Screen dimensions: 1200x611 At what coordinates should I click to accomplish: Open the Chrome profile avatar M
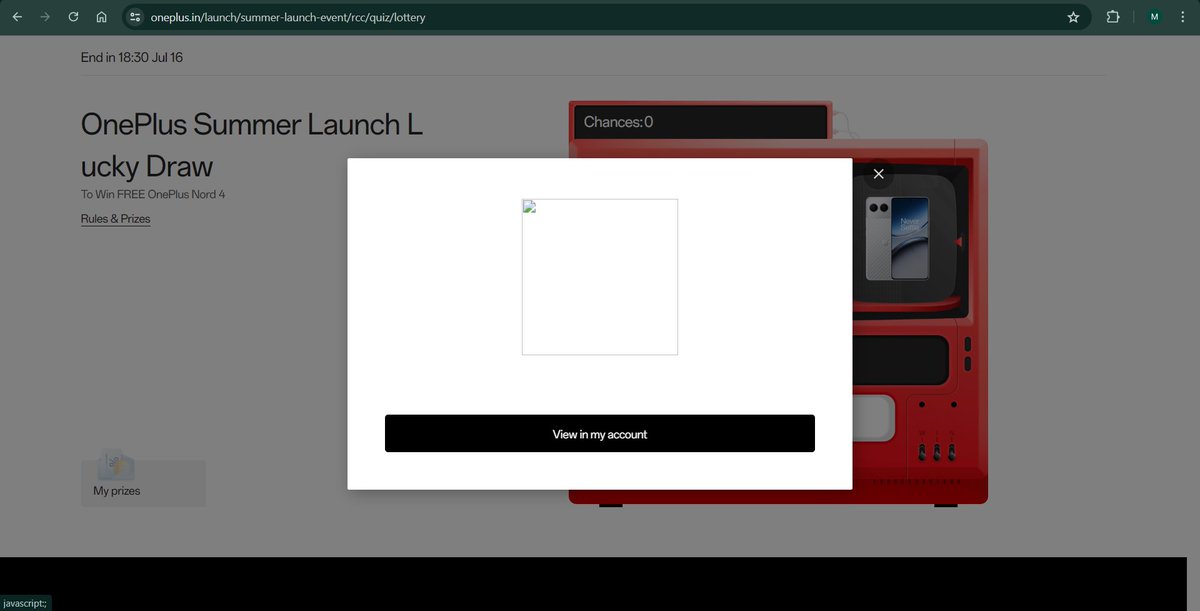pyautogui.click(x=1155, y=17)
